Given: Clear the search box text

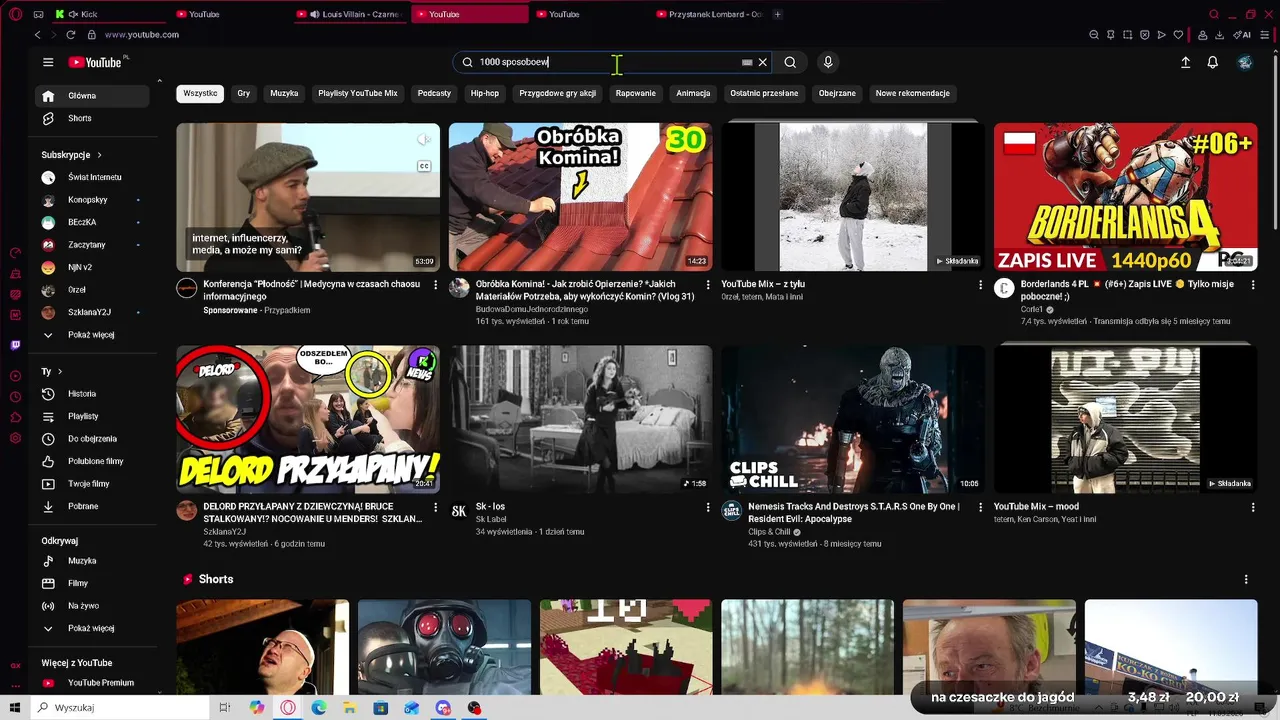Looking at the screenshot, I should coord(763,62).
